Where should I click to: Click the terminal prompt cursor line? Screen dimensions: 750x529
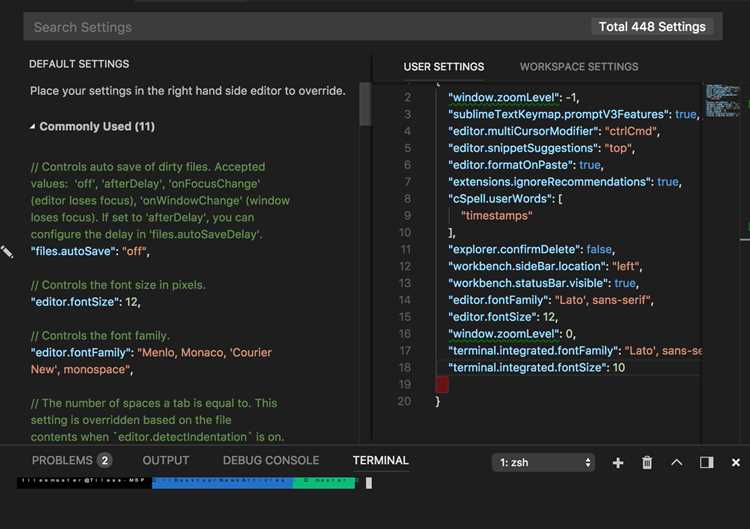pos(369,483)
